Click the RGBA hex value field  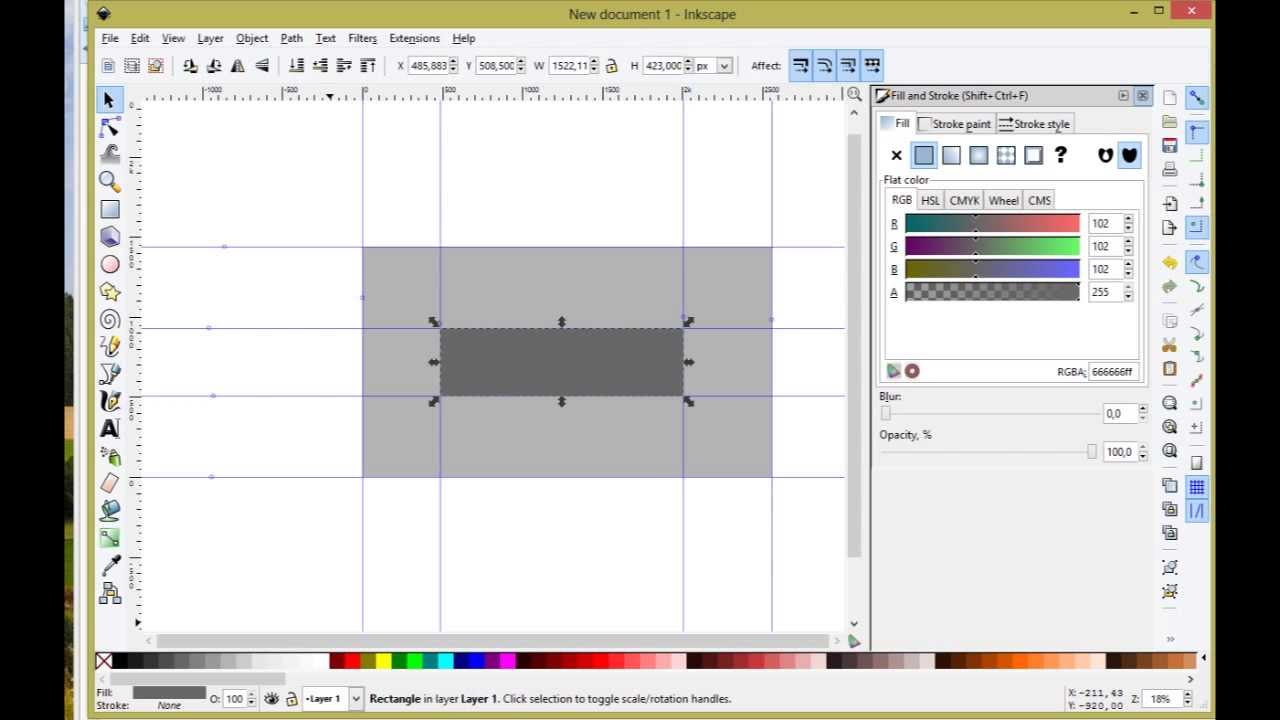point(1112,371)
